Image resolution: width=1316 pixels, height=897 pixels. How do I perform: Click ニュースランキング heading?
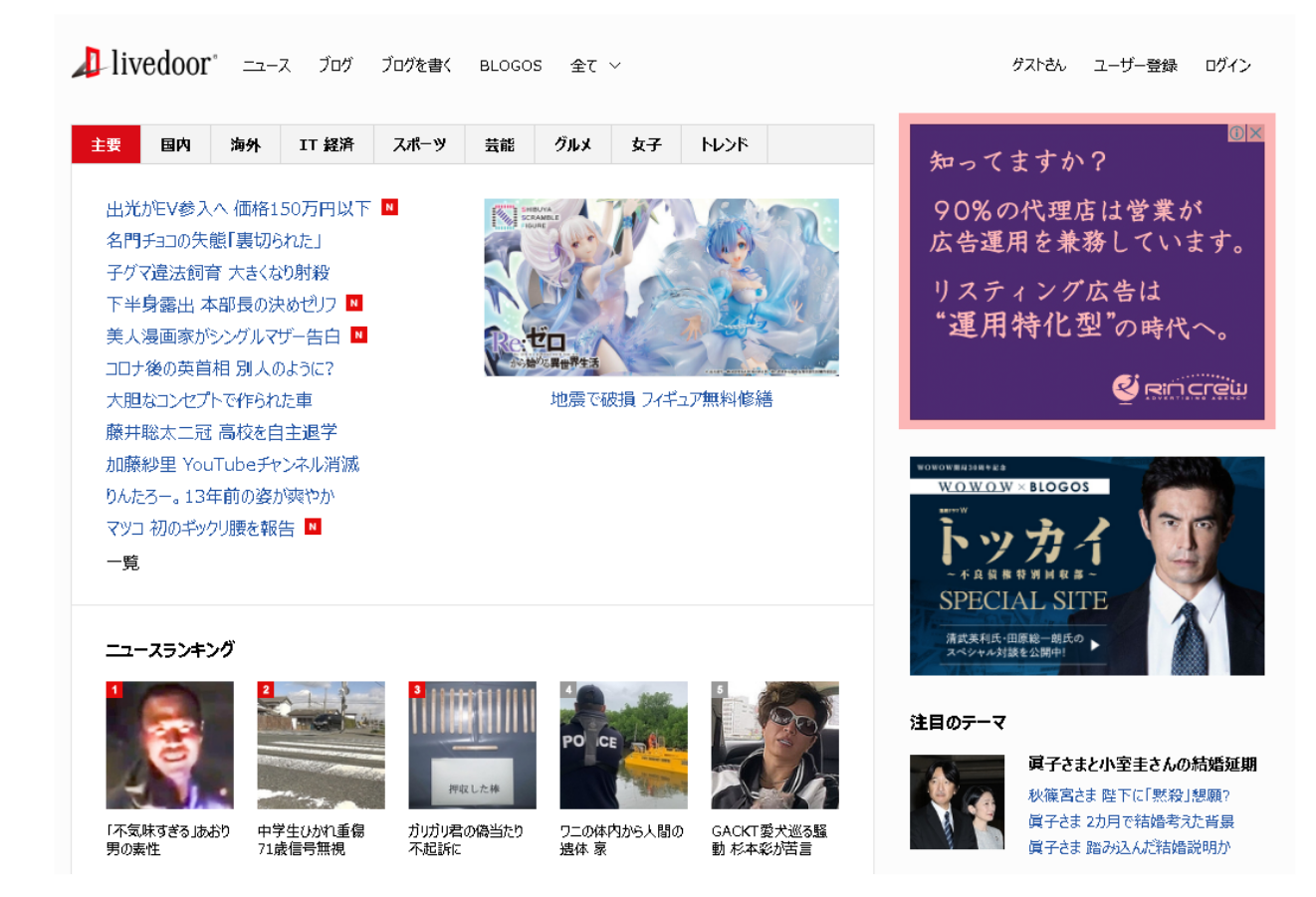pyautogui.click(x=170, y=649)
